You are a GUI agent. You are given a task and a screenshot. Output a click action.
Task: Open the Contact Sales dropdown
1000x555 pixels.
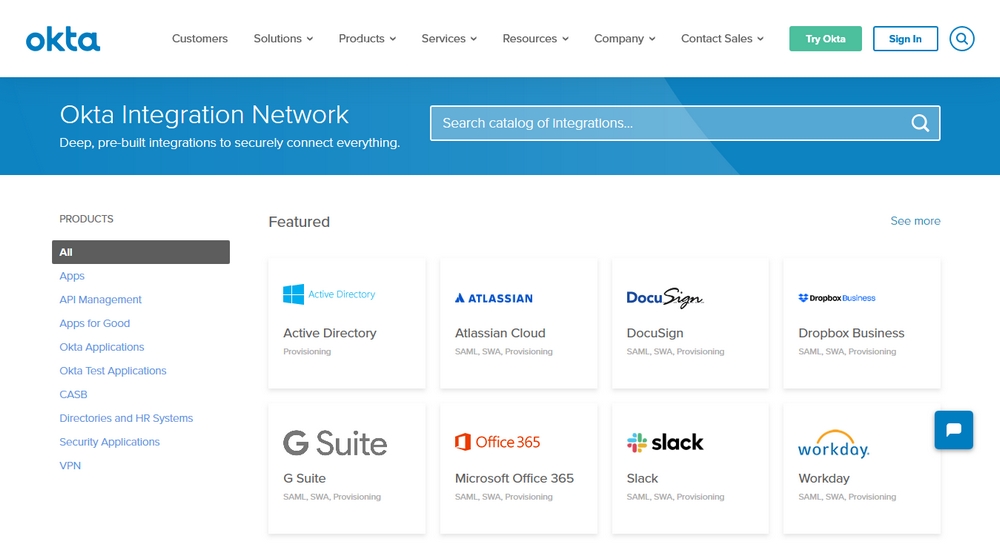click(x=722, y=39)
